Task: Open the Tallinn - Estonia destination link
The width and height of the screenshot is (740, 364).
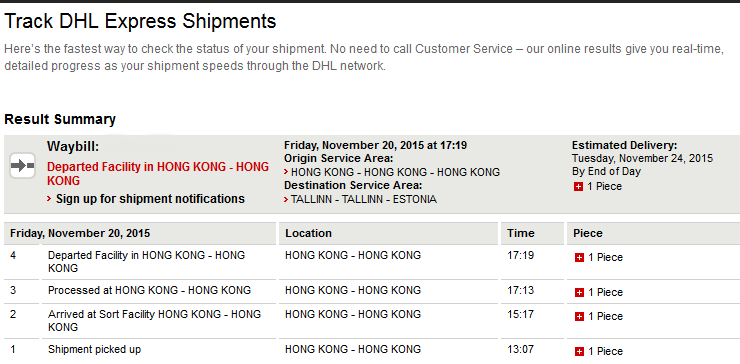Action: point(363,199)
